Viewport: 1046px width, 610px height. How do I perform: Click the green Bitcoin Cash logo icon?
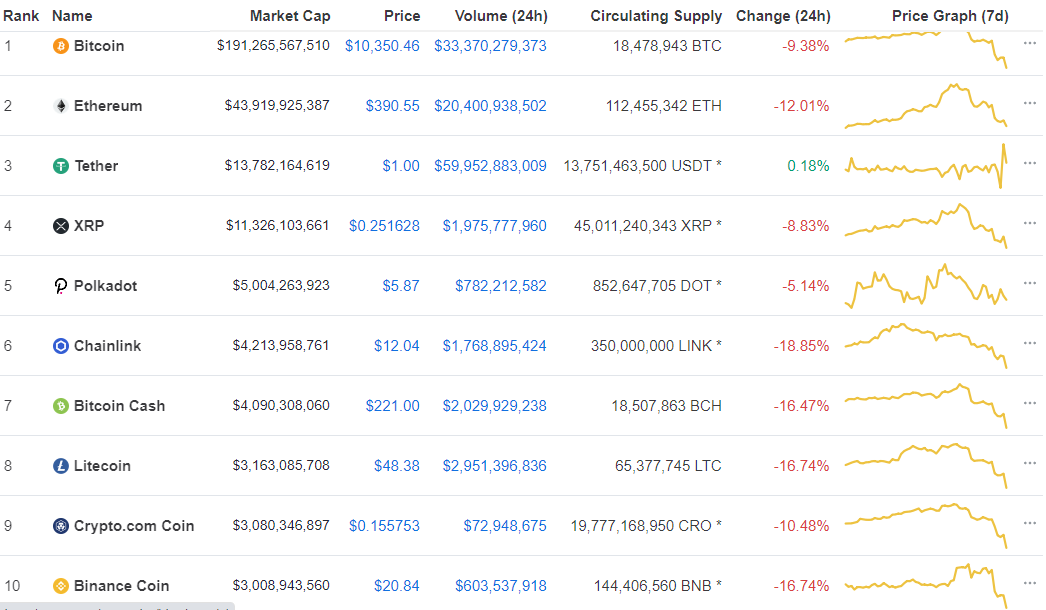[61, 406]
